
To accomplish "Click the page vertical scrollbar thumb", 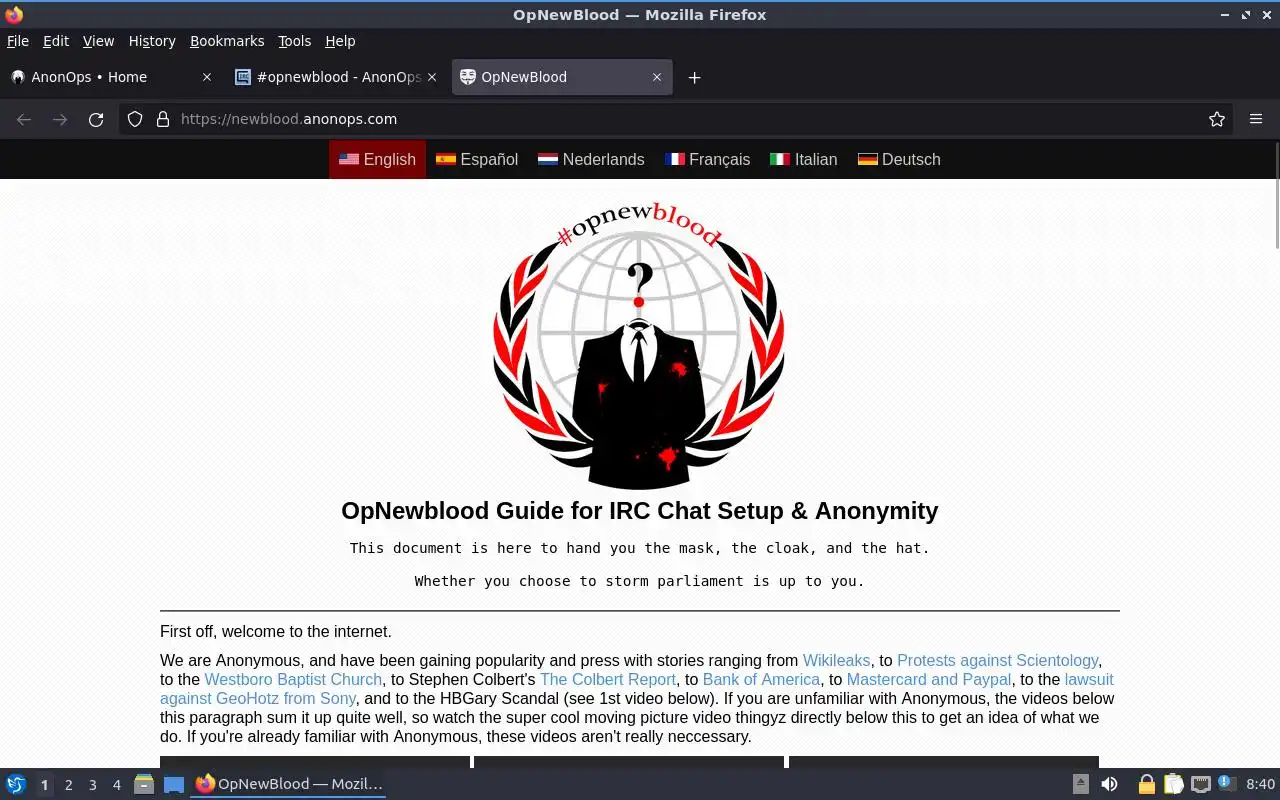I will tap(1275, 196).
